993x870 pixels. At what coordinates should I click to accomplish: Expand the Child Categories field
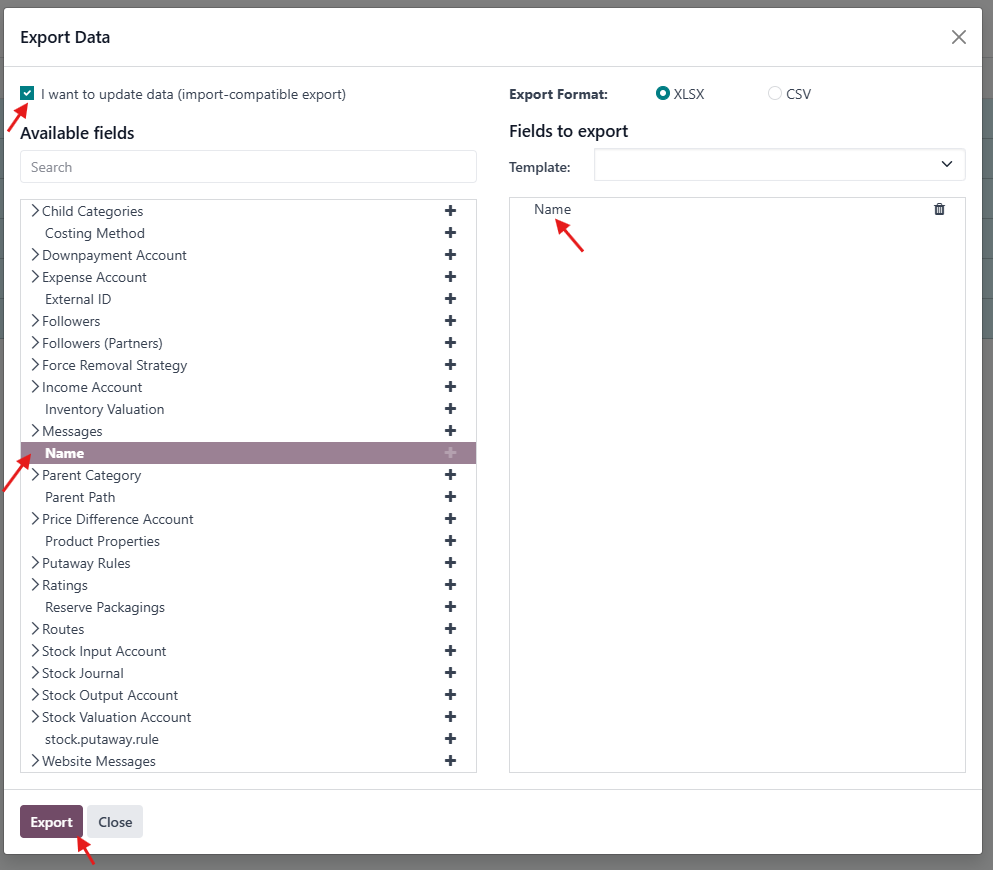click(35, 211)
